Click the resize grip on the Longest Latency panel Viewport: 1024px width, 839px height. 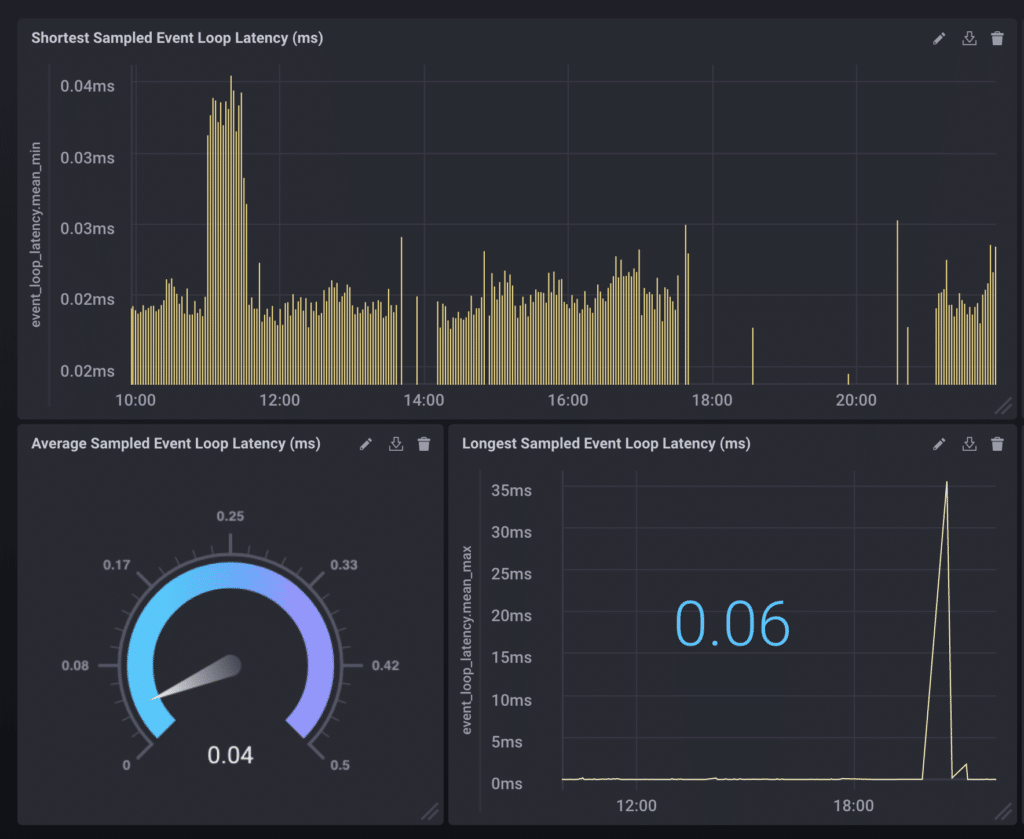[x=1003, y=811]
